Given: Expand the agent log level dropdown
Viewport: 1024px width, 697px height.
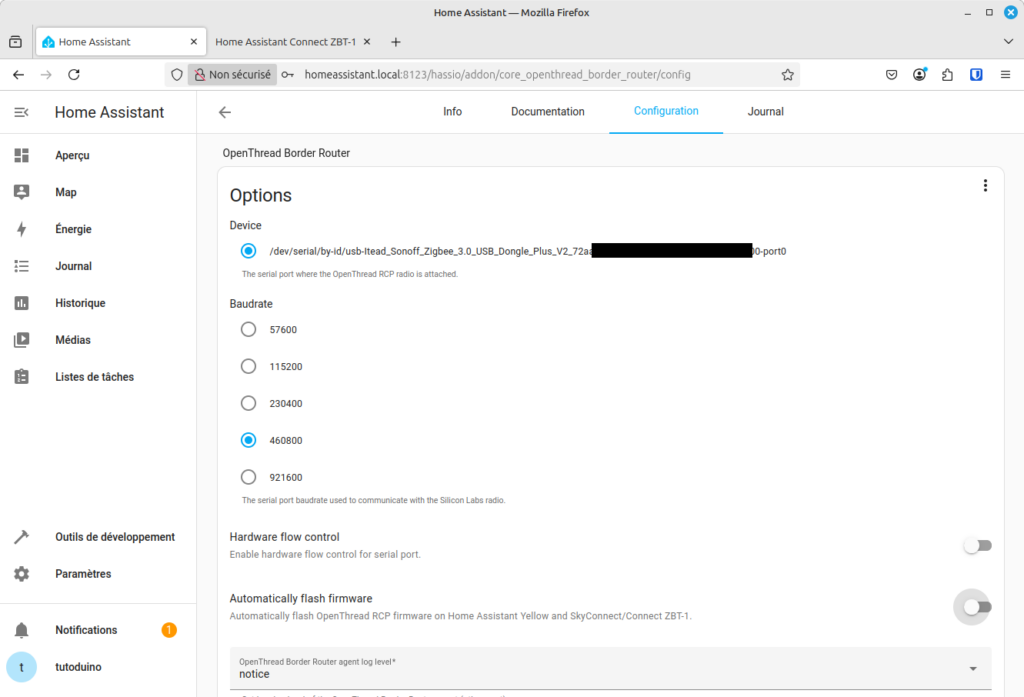Looking at the screenshot, I should 610,668.
